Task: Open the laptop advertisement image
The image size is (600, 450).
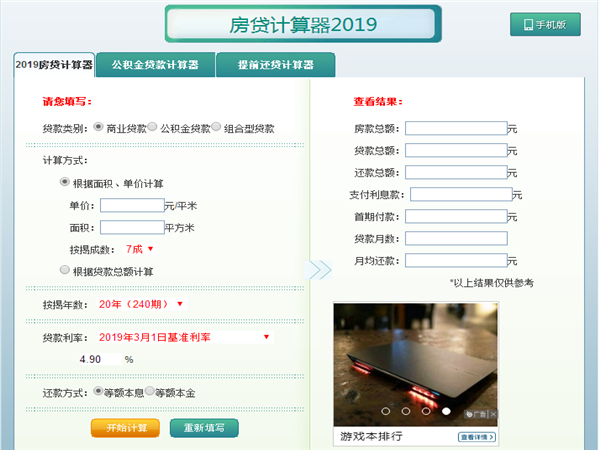Action: (416, 364)
